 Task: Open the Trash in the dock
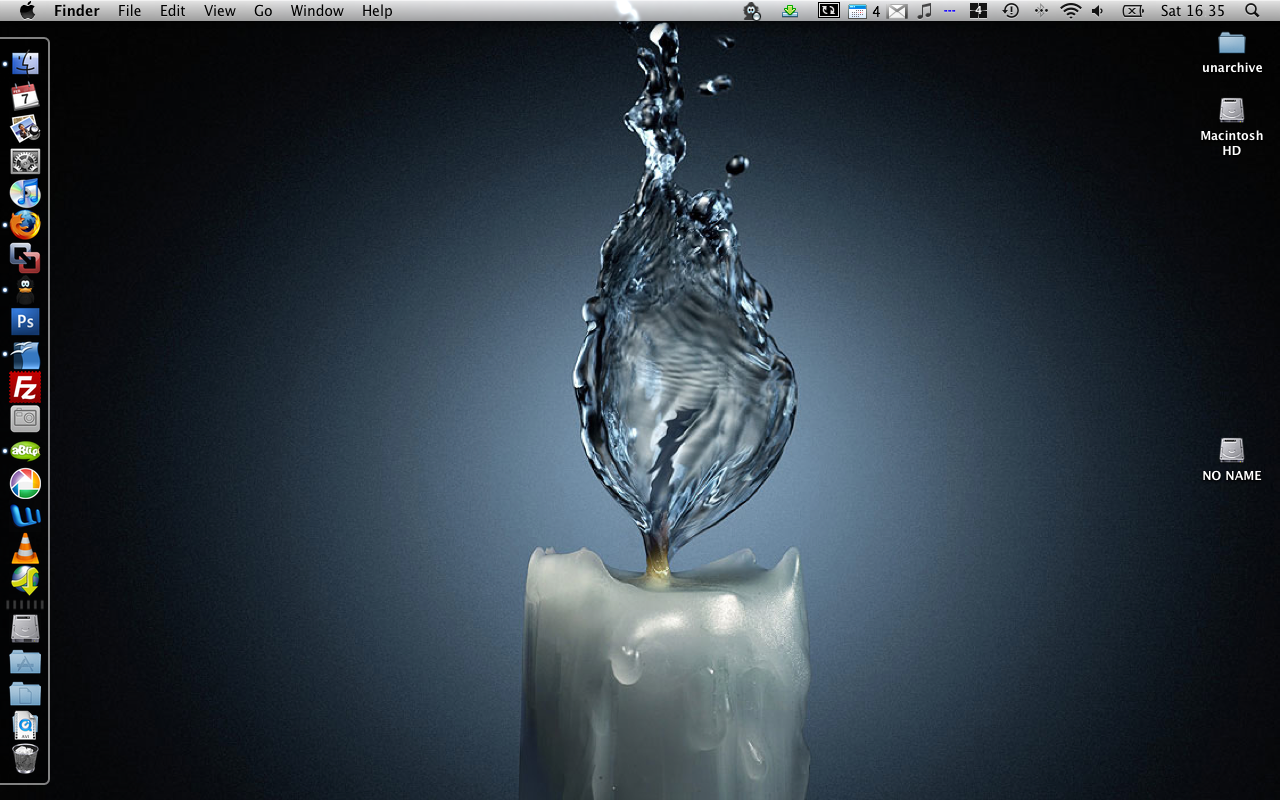[25, 758]
